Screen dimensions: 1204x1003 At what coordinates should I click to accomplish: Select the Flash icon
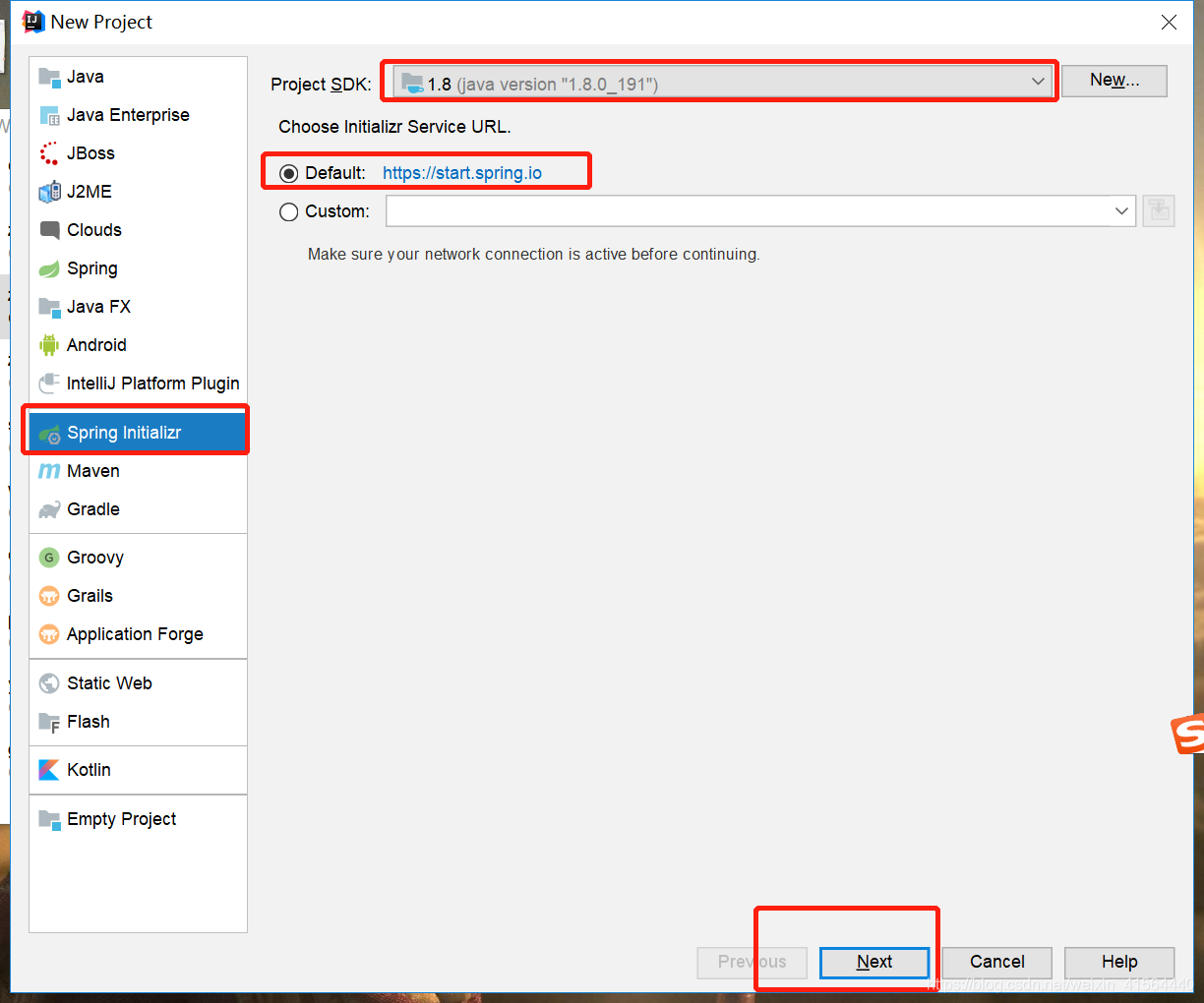tap(49, 722)
